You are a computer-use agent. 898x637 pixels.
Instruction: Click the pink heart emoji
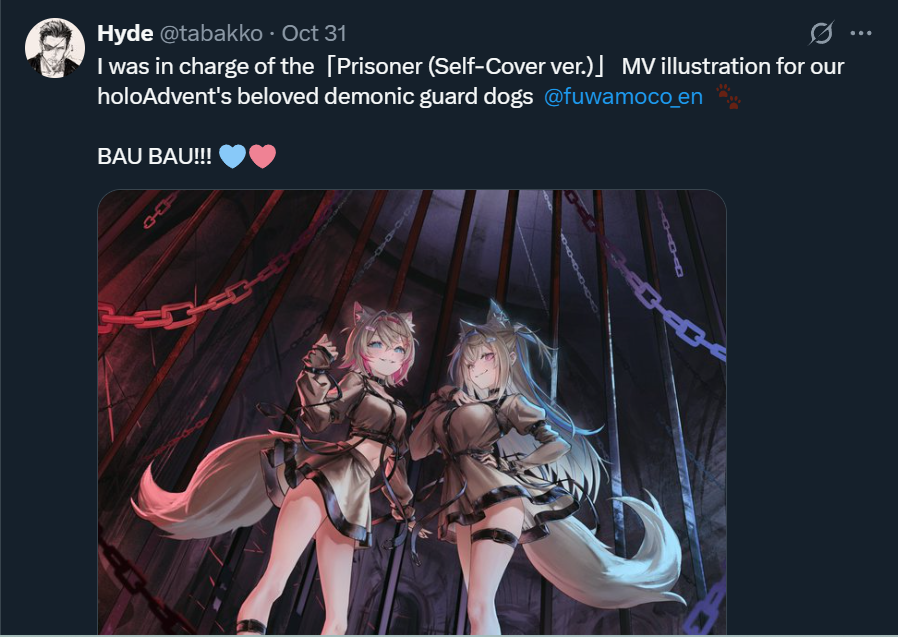tap(262, 156)
